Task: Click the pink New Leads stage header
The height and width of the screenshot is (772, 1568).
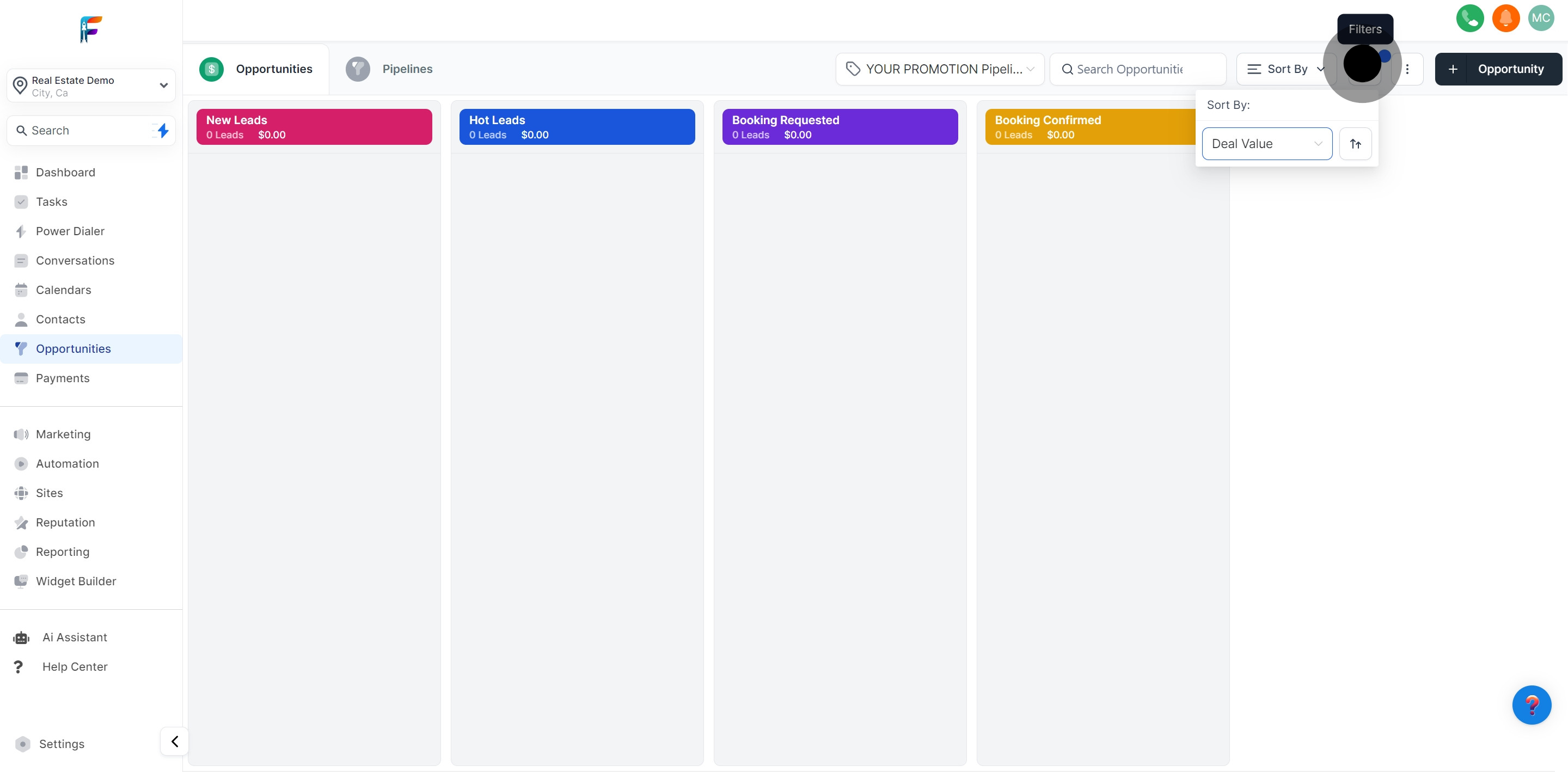Action: tap(314, 127)
